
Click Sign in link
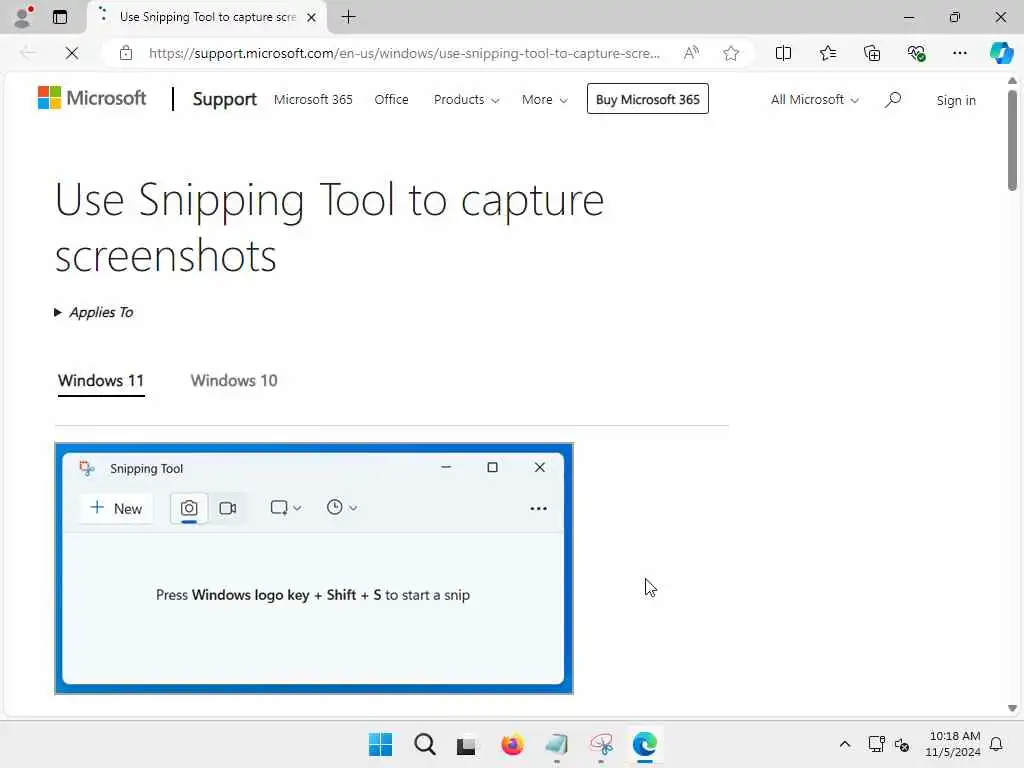tap(956, 100)
